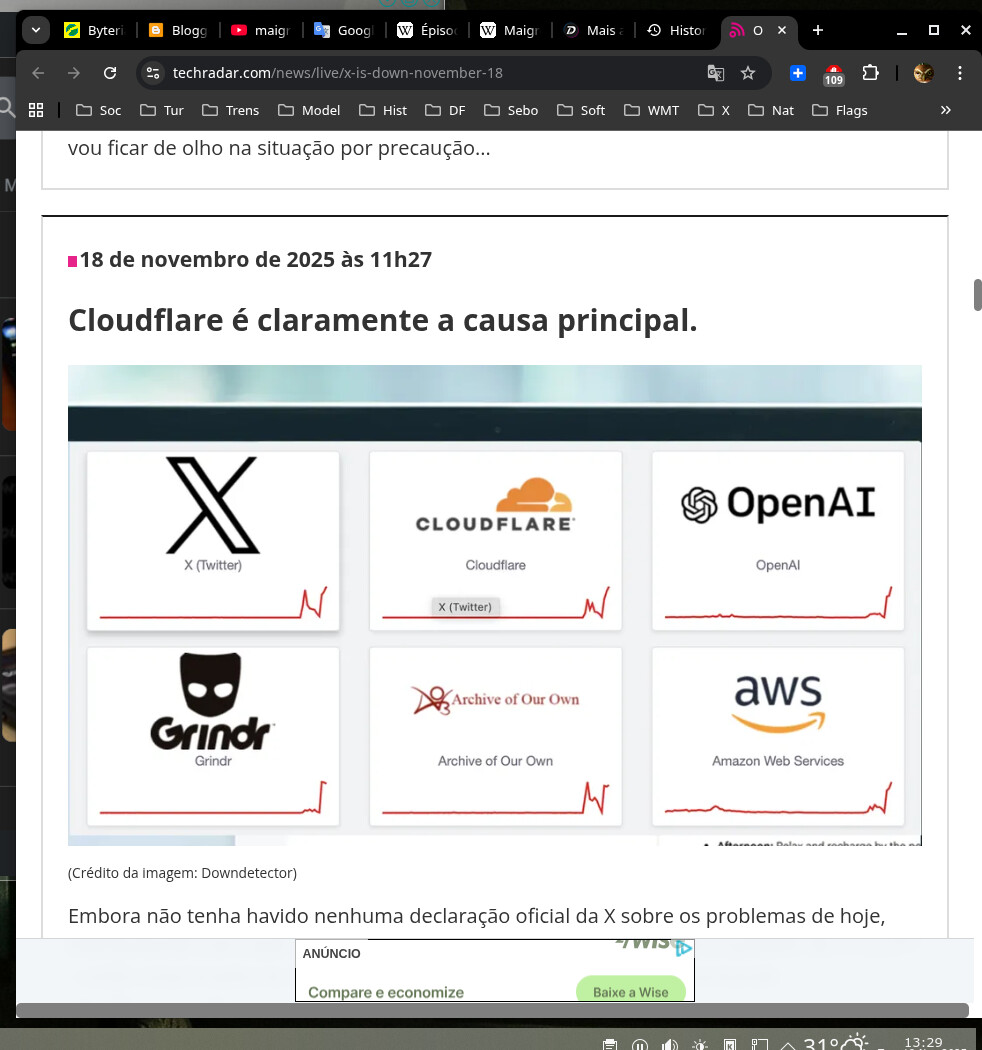Click the 'Baixe a Wise' ad button
Viewport: 982px width, 1050px height.
coord(631,991)
